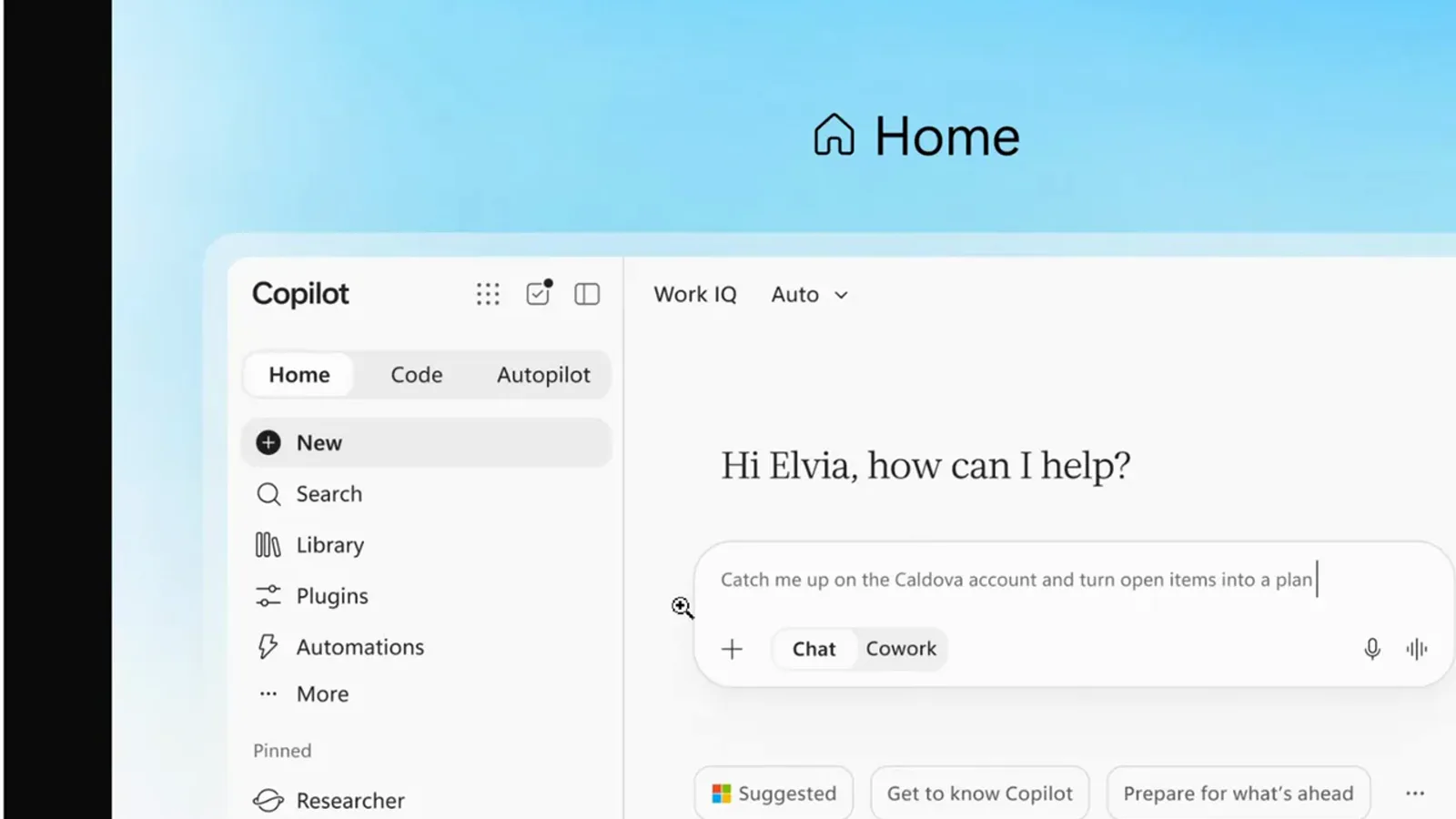Viewport: 1456px width, 819px height.
Task: Open the tasks checkmark icon with notification dot
Action: tap(539, 292)
